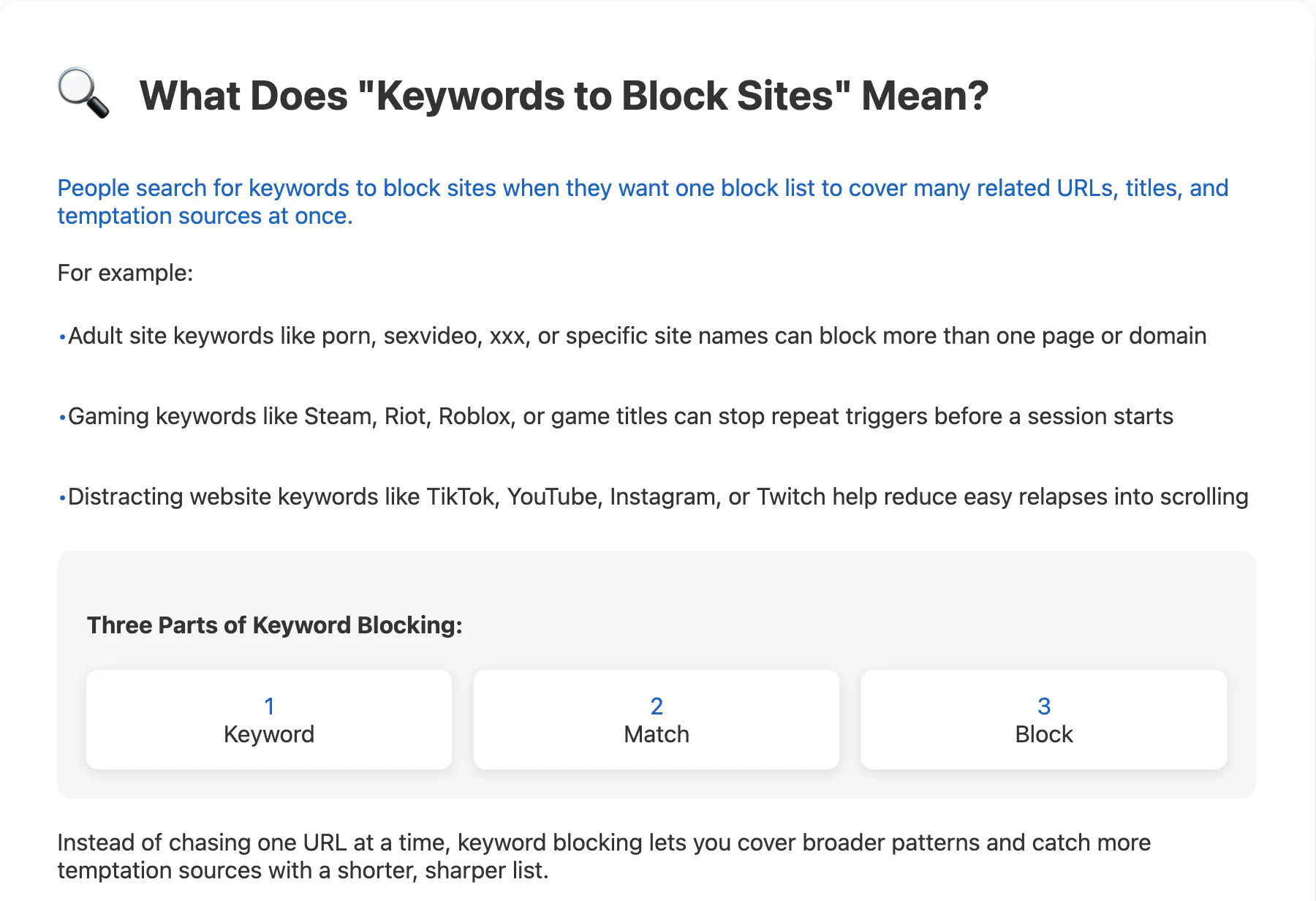1316x901 pixels.
Task: Click the bullet before Distracting website keywords
Action: point(62,498)
